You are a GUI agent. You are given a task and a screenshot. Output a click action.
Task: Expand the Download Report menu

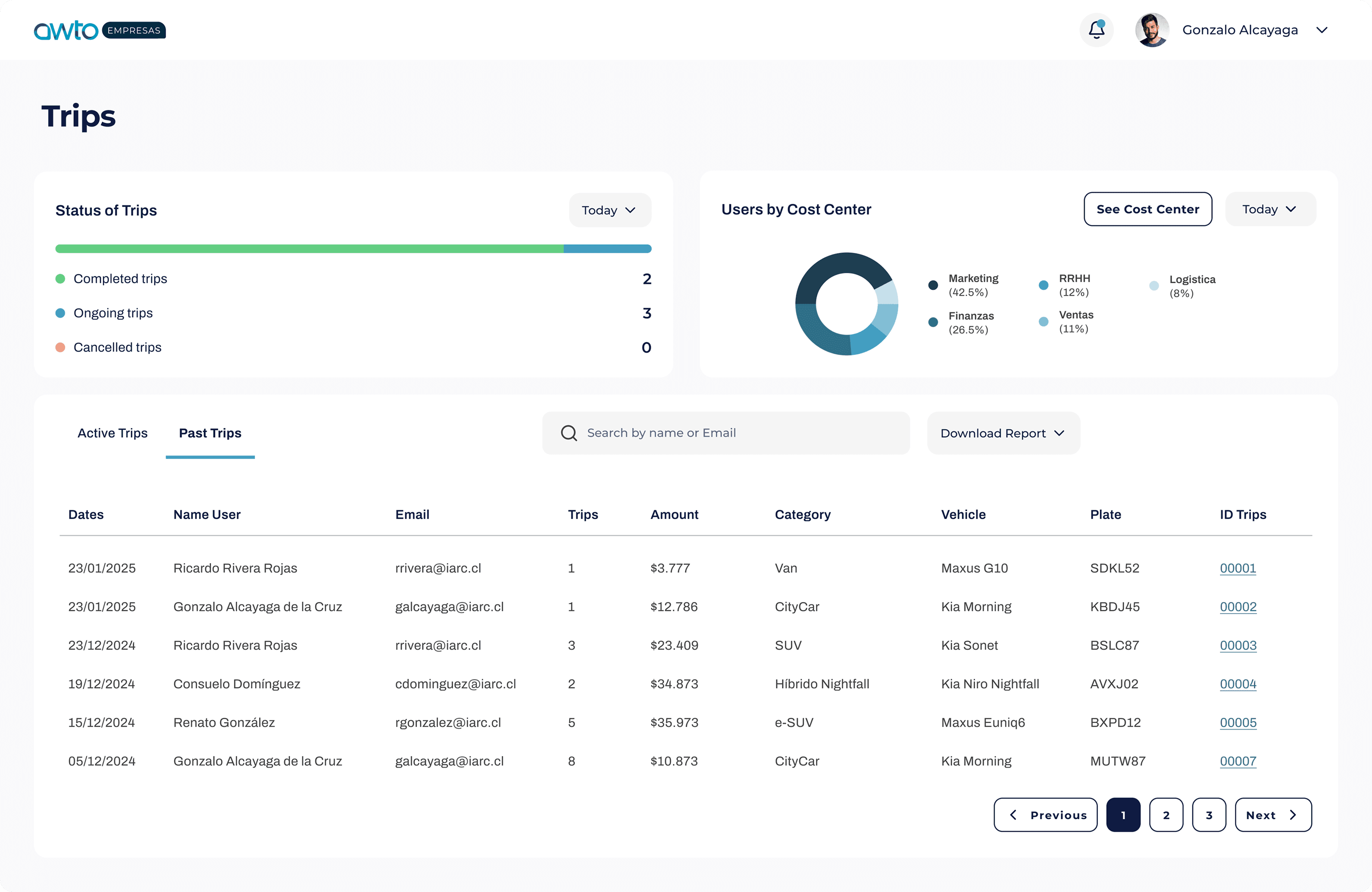[x=1003, y=434]
